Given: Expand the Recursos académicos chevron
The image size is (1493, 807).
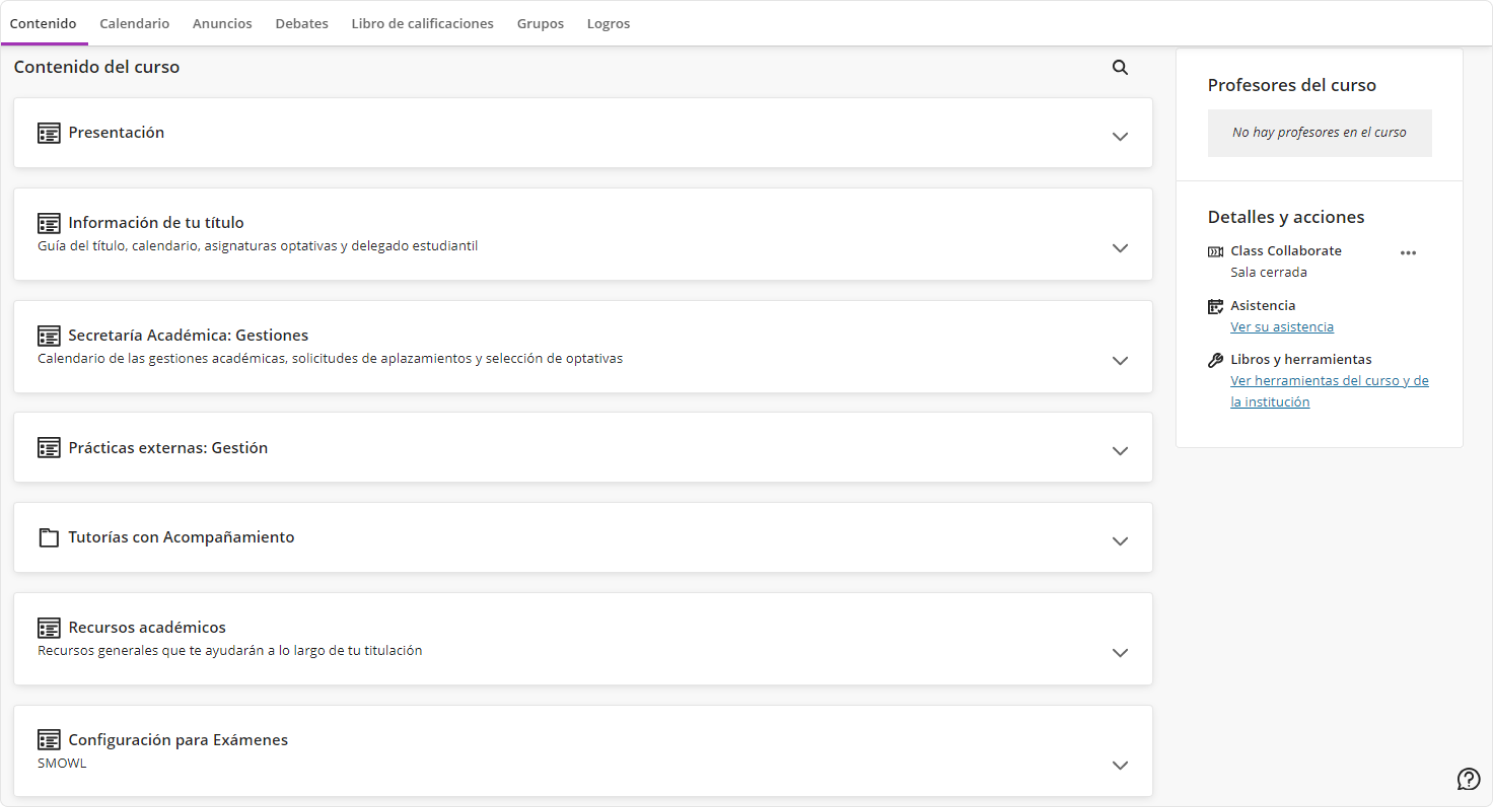Looking at the screenshot, I should 1120,653.
